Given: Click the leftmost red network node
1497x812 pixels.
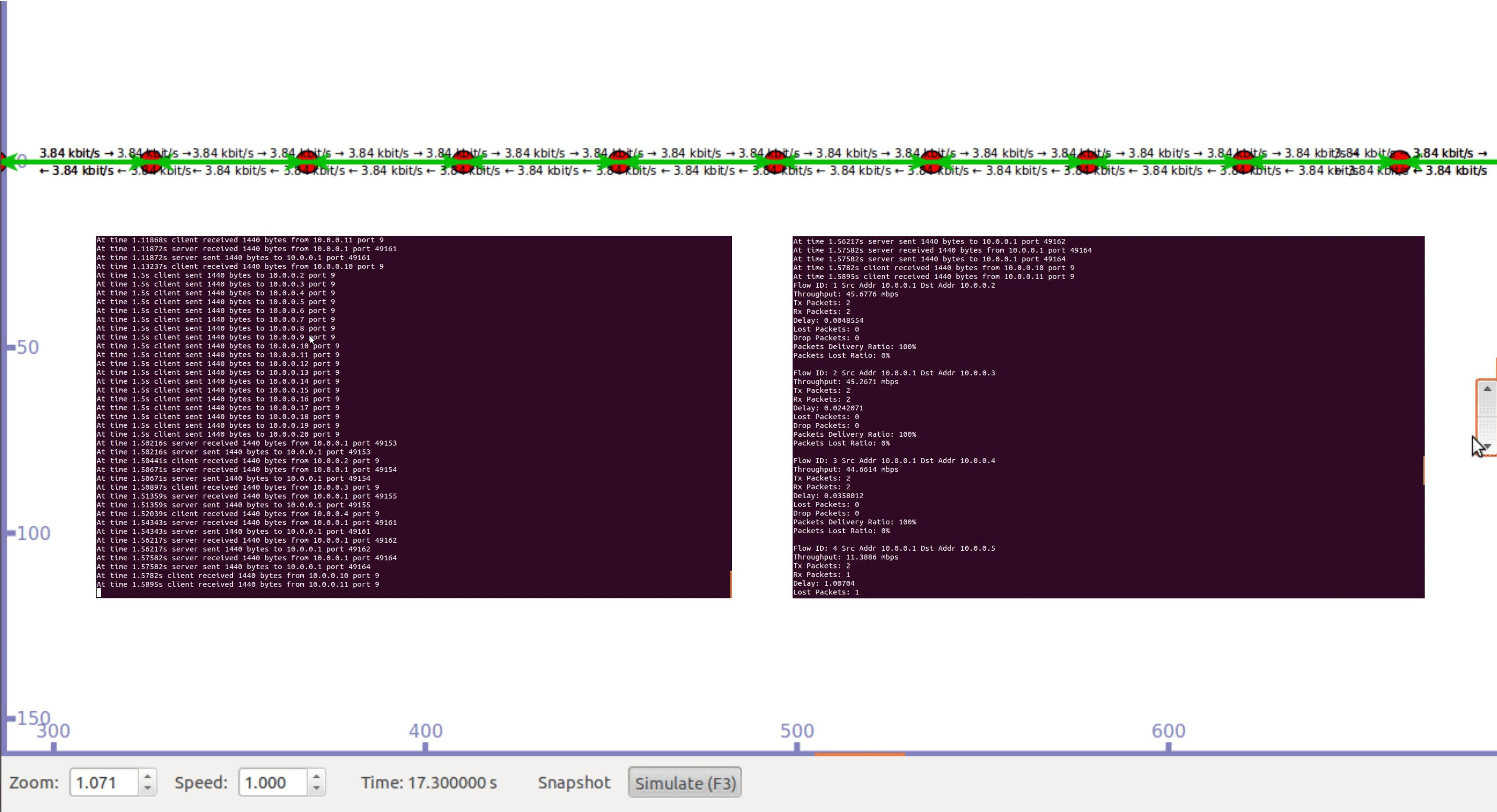Looking at the screenshot, I should 152,161.
